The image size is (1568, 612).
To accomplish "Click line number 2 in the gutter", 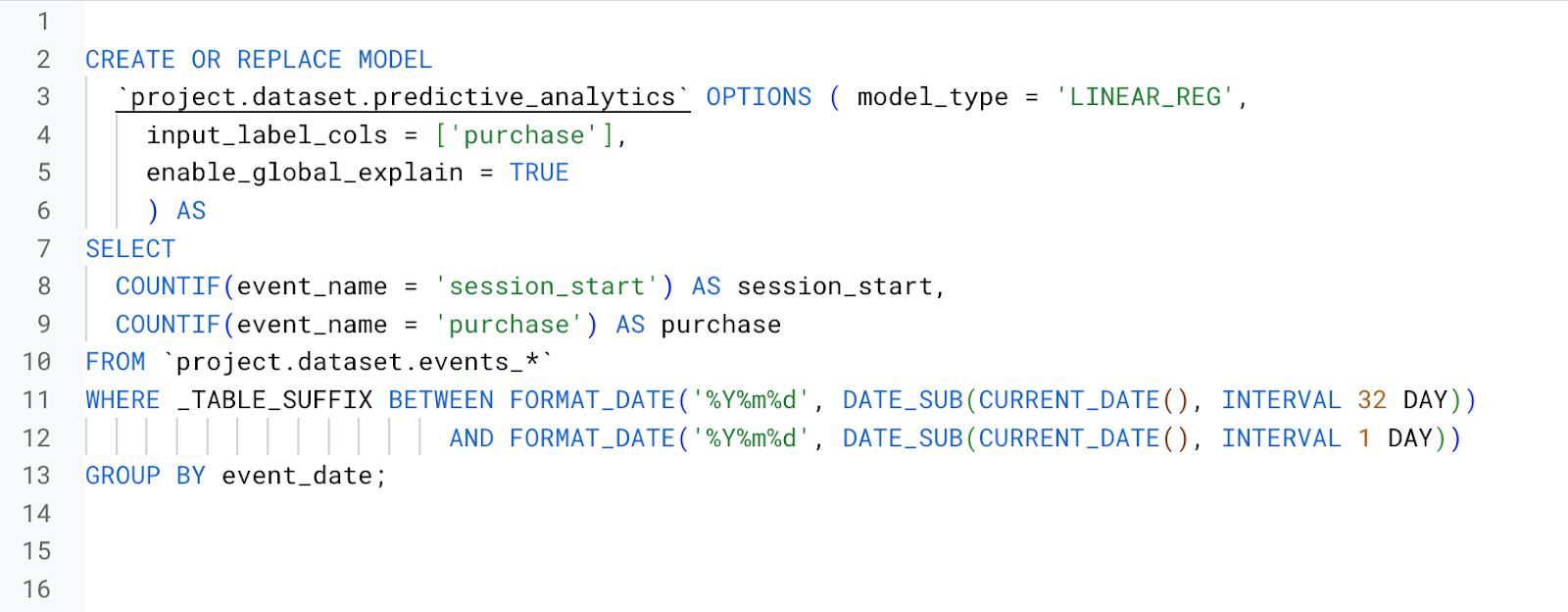I will [43, 60].
